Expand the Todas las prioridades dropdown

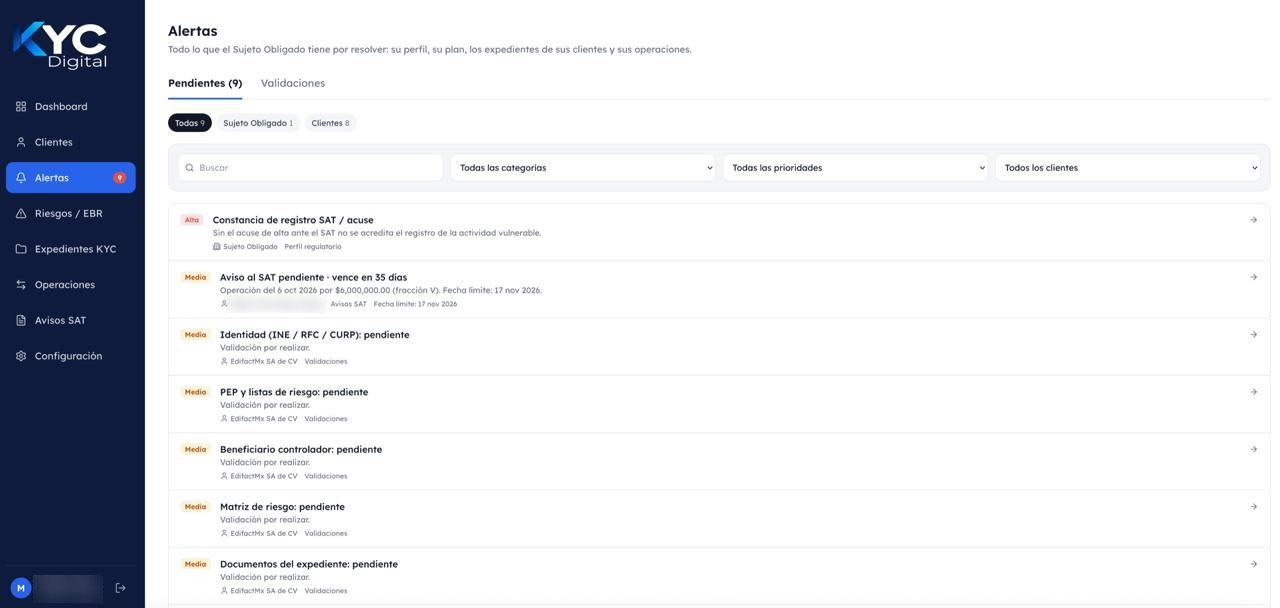point(855,168)
